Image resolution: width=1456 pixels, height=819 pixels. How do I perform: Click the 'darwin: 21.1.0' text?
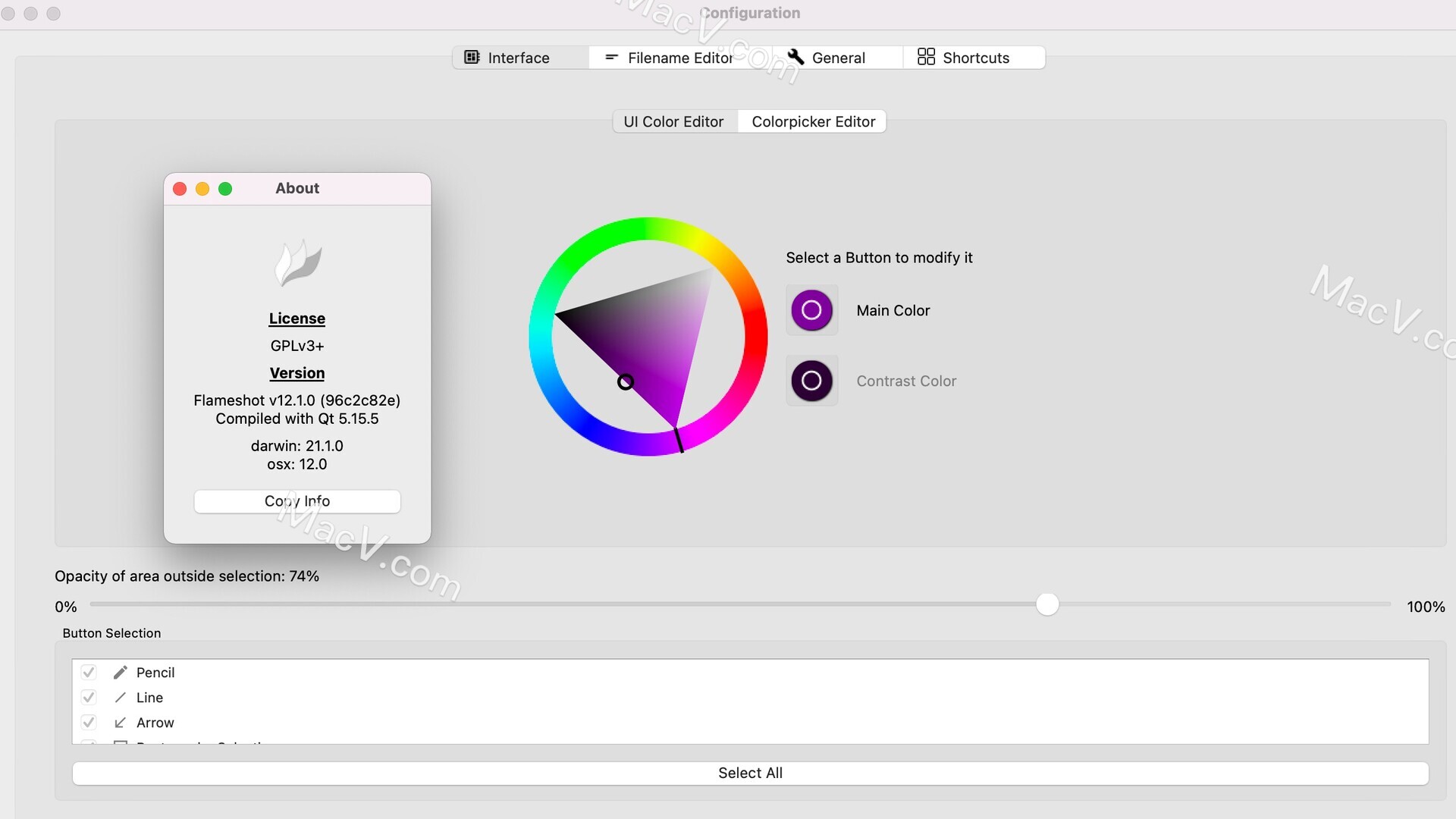click(x=297, y=446)
